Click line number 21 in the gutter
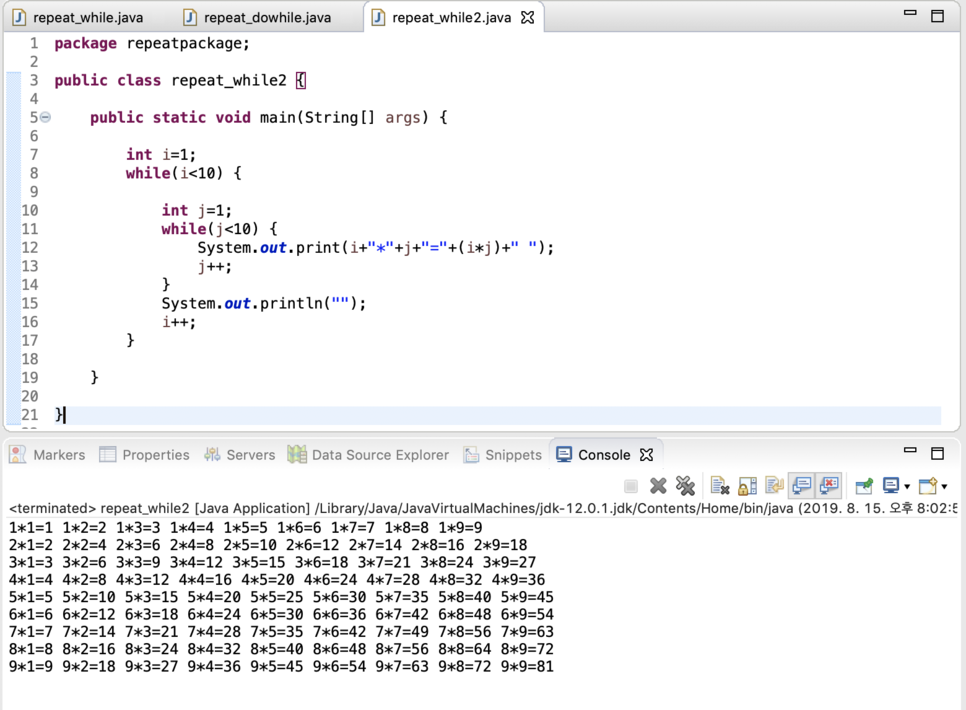 coord(30,415)
